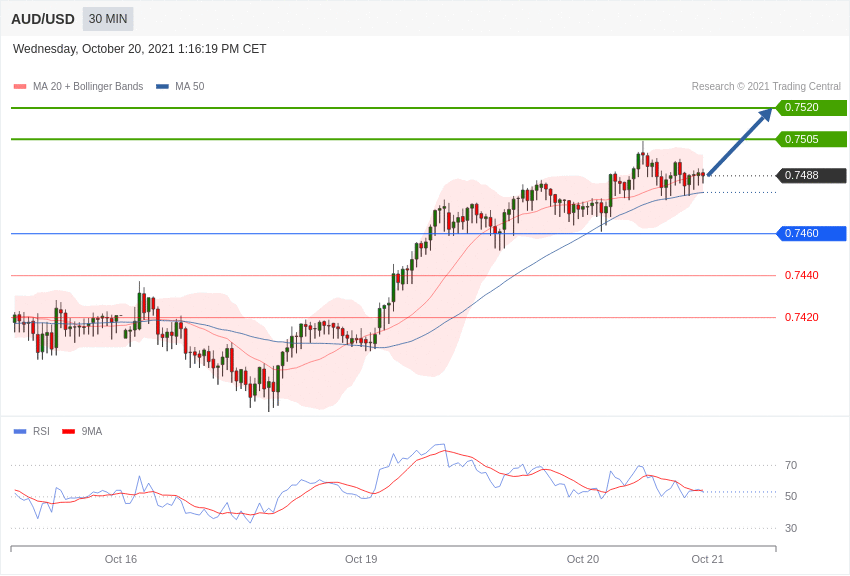This screenshot has height=576, width=850.
Task: Click the Oct 20 date axis label
Action: click(583, 559)
